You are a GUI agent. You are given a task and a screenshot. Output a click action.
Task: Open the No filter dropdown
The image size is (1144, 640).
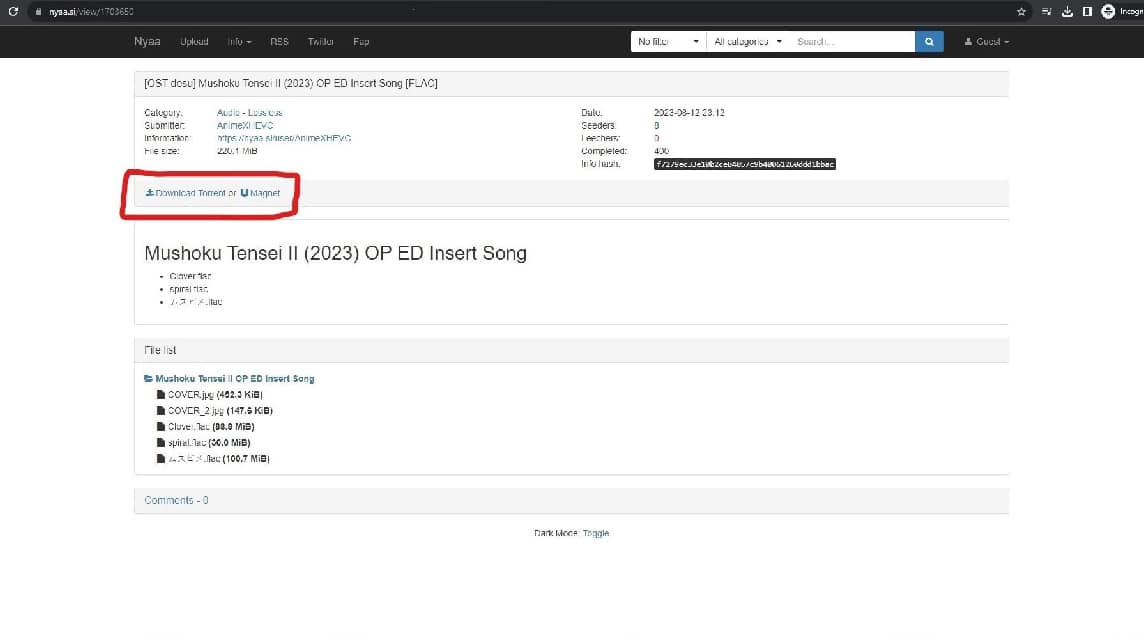(x=668, y=42)
